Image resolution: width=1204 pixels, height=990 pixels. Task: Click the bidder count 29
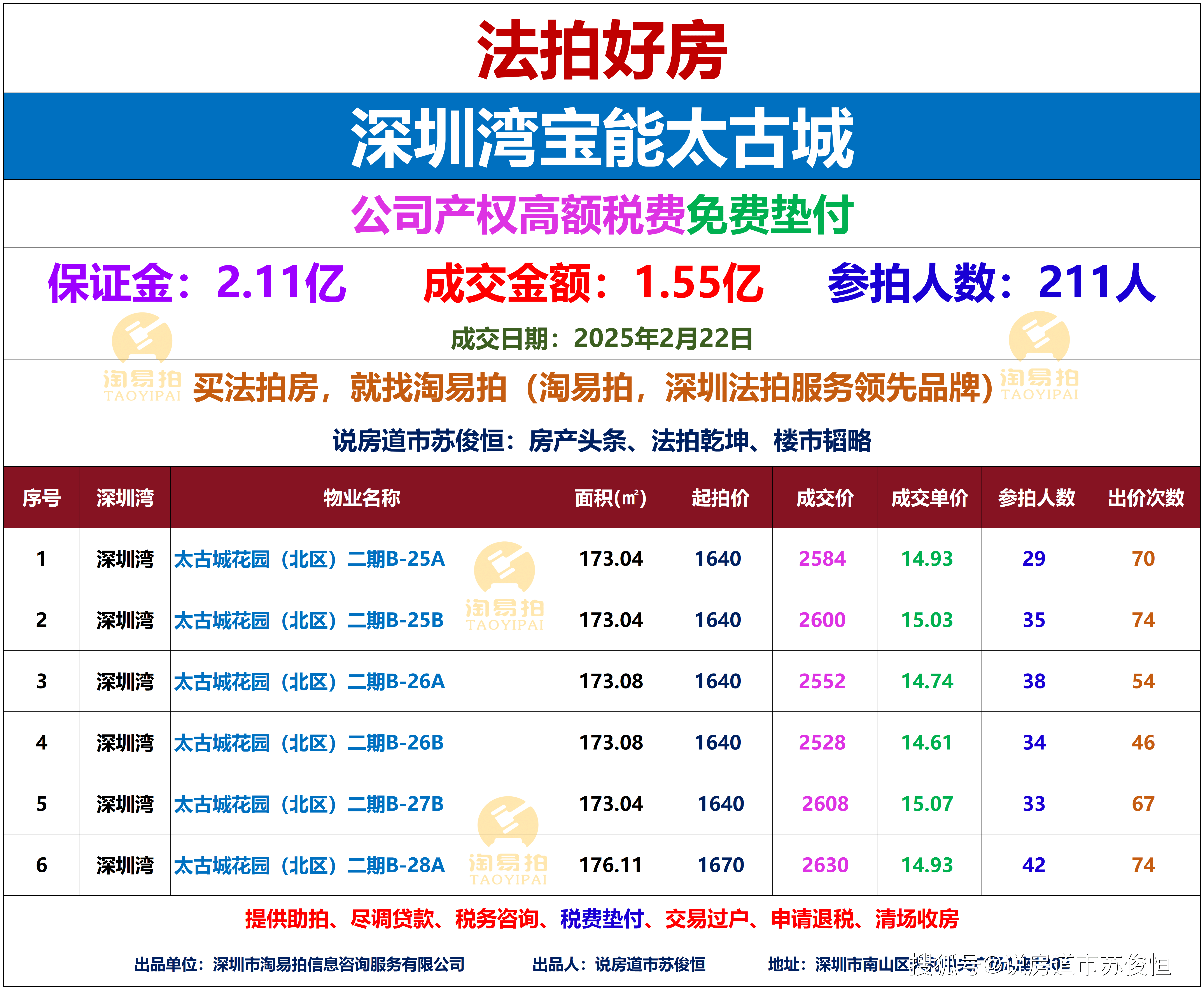click(1034, 559)
